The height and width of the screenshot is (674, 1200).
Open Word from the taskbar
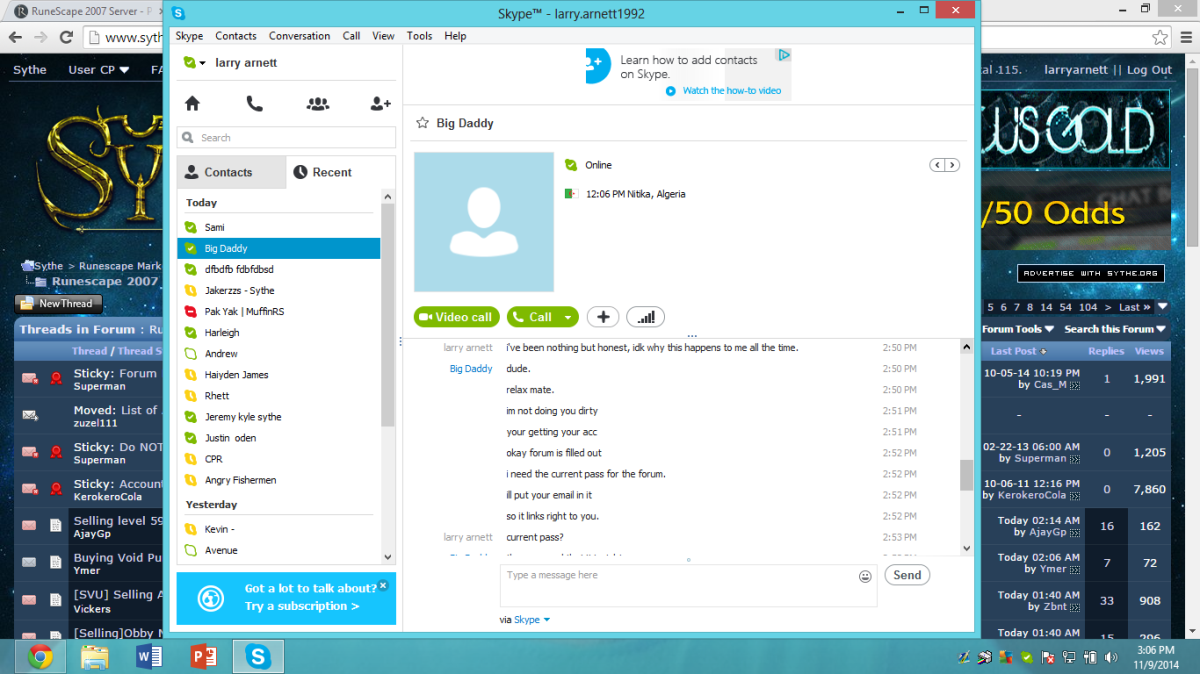[149, 657]
